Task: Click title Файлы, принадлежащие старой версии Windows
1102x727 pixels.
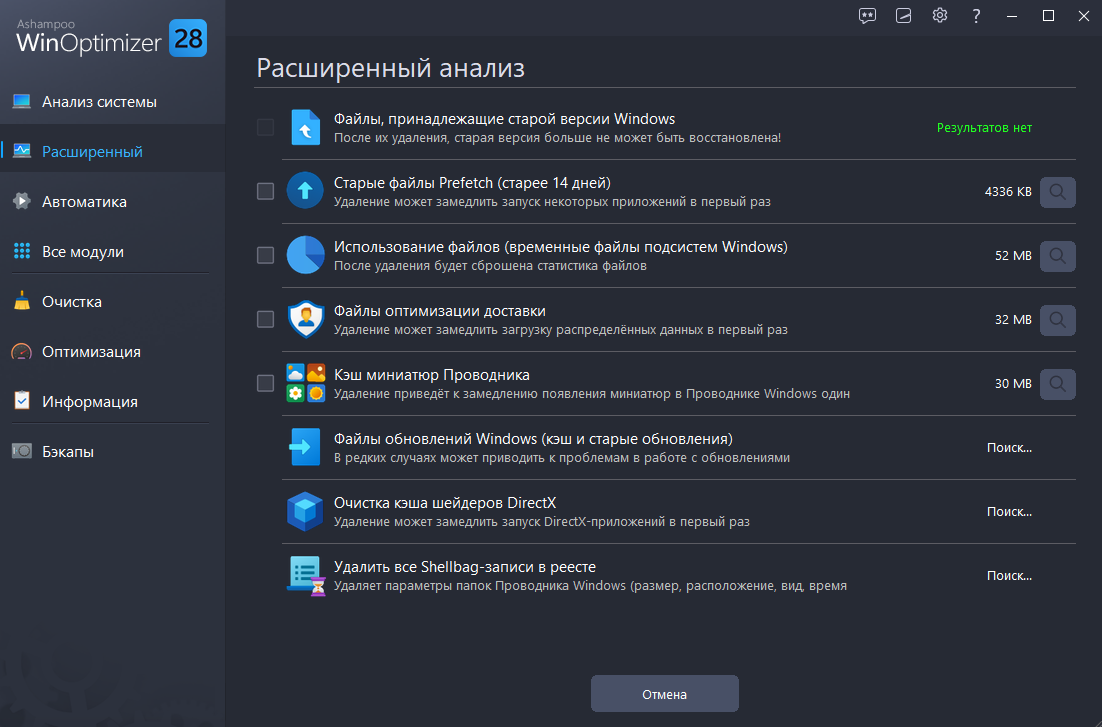Action: click(x=504, y=119)
